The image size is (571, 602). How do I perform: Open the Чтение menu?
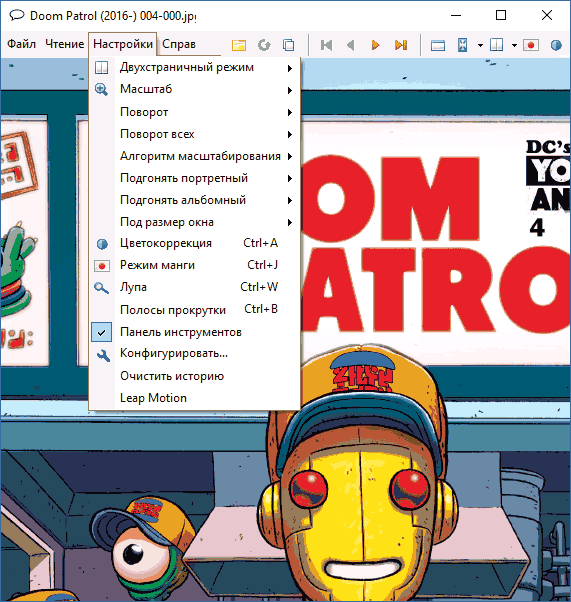[65, 44]
